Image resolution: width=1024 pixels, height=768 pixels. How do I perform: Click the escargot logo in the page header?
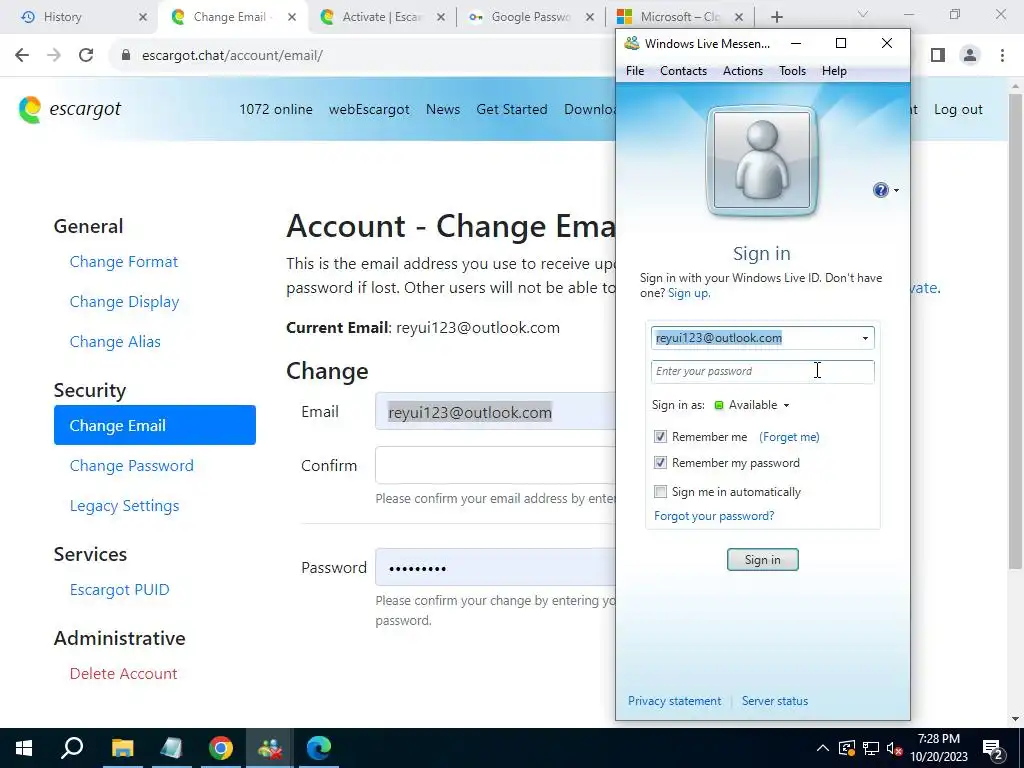coord(70,109)
